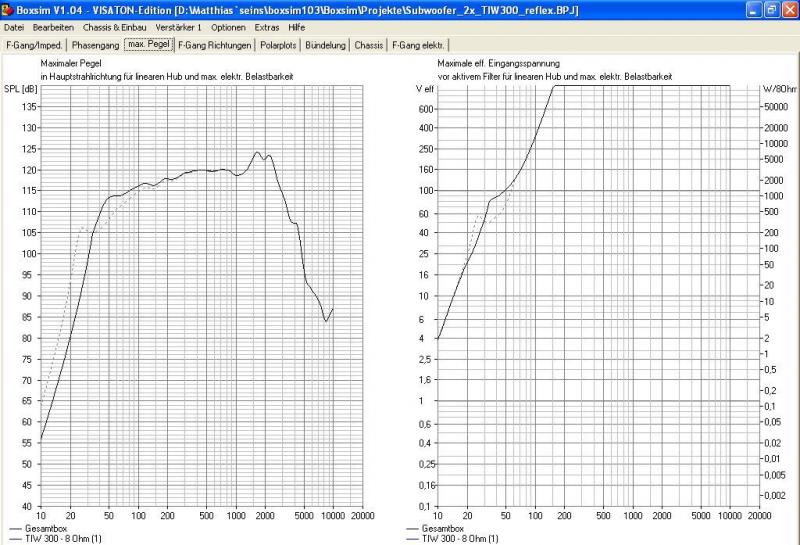Click the V eff axis label
The height and width of the screenshot is (545, 800).
coord(424,89)
